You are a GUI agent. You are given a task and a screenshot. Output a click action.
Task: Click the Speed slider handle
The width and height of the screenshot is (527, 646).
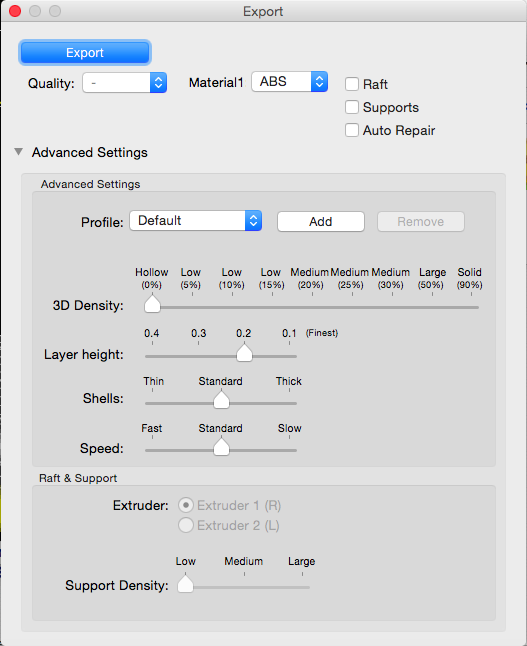point(221,447)
